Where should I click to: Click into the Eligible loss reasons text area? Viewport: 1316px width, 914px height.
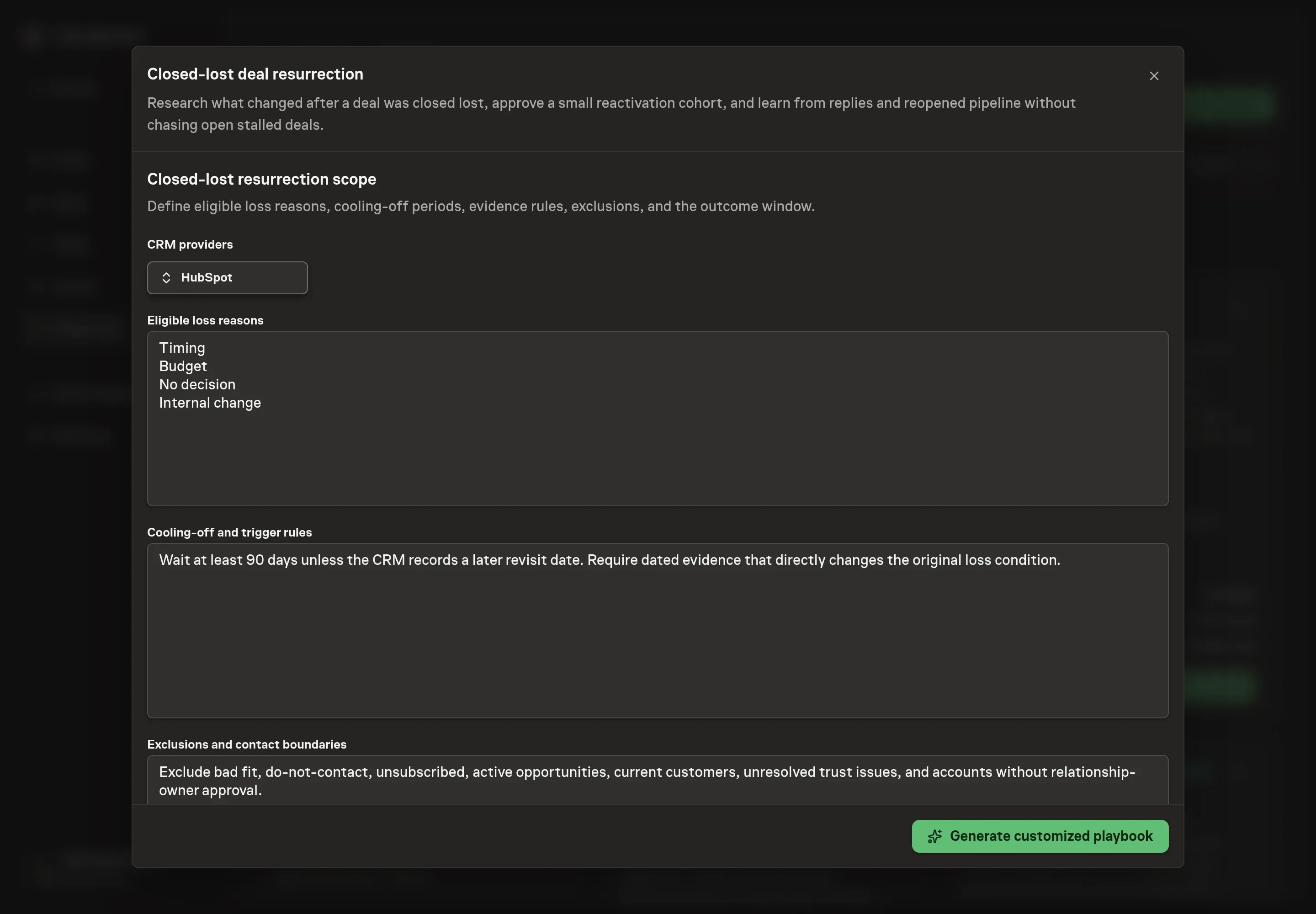[658, 419]
